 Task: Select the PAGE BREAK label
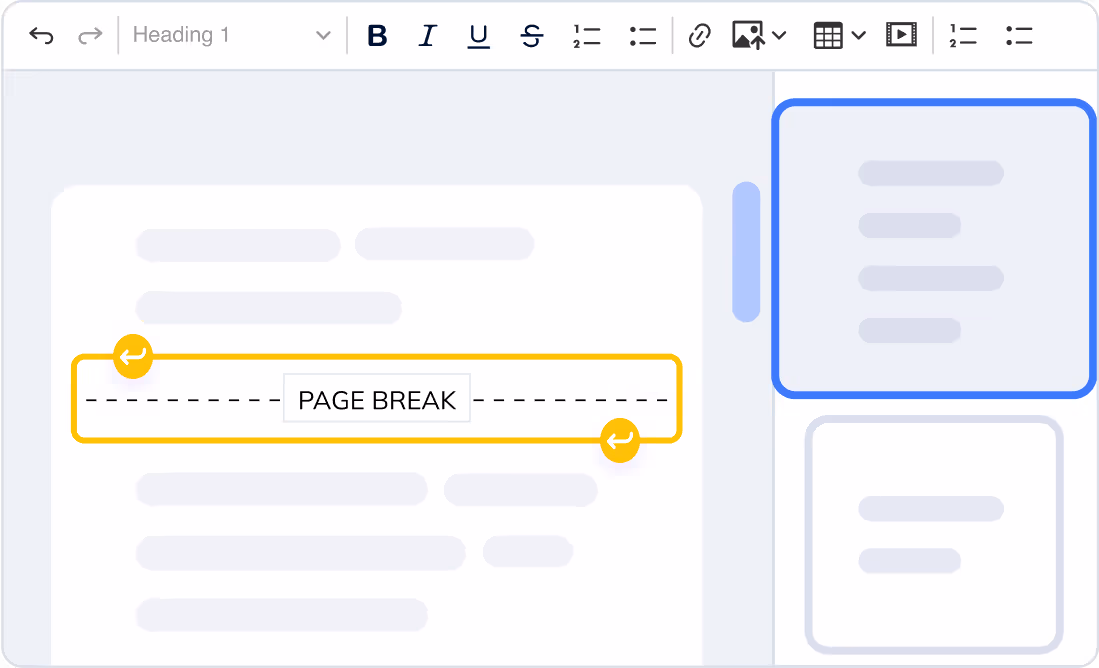[x=377, y=400]
